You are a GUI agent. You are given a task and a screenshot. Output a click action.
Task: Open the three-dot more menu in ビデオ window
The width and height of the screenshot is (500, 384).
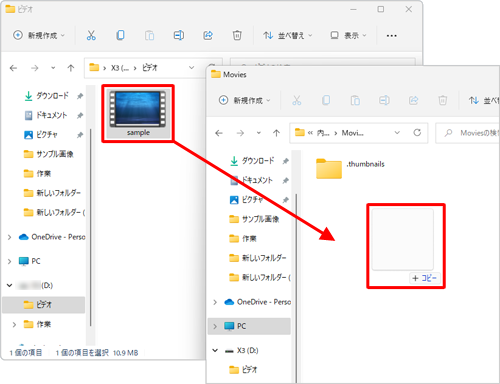[x=391, y=35]
